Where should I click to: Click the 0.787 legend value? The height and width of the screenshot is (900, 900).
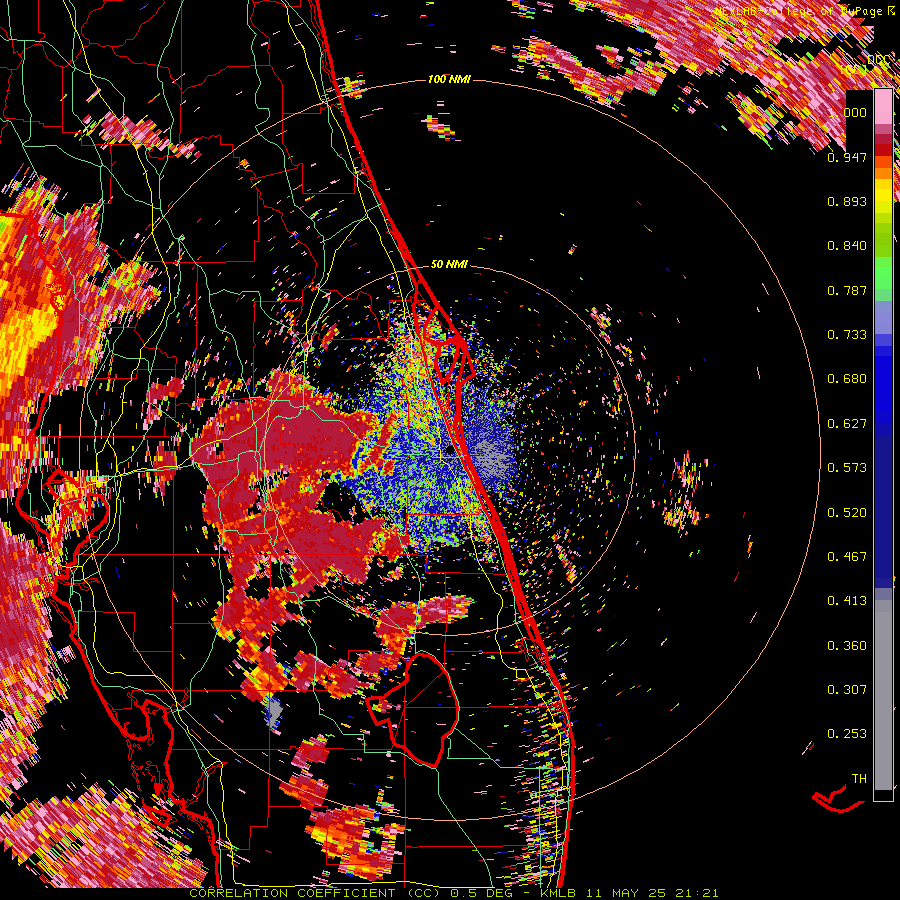point(847,290)
